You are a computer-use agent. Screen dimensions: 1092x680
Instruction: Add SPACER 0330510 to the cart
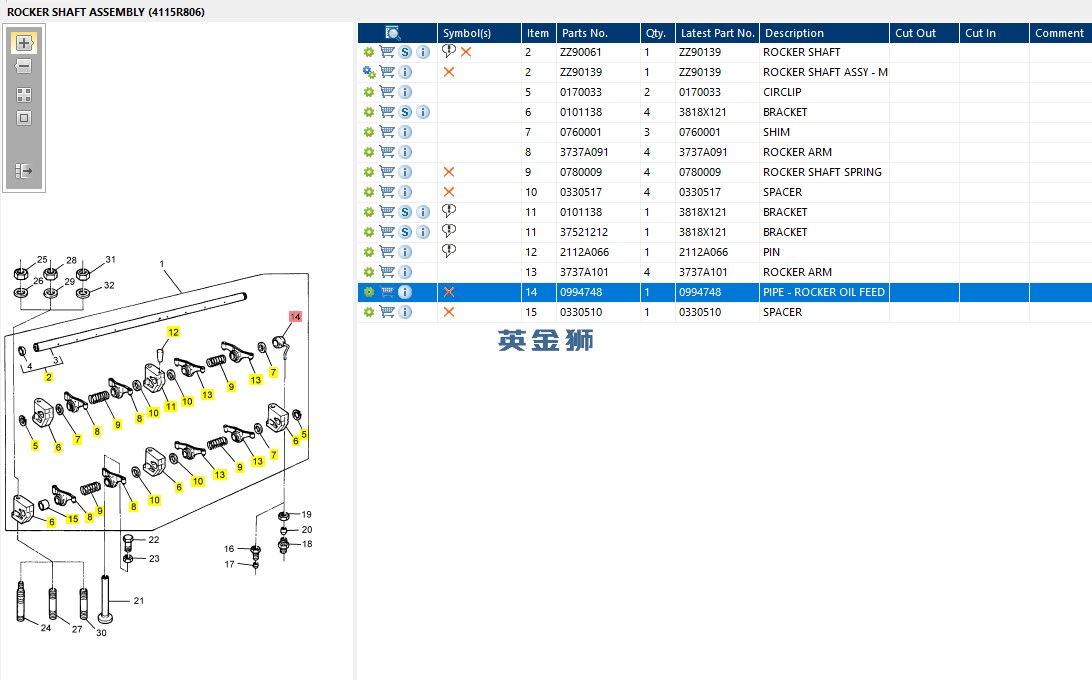(x=387, y=312)
